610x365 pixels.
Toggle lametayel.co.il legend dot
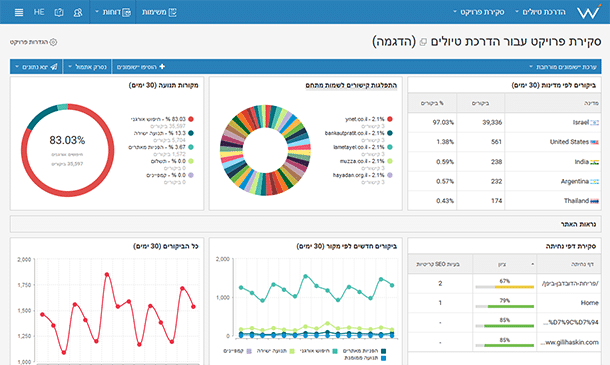[x=390, y=147]
